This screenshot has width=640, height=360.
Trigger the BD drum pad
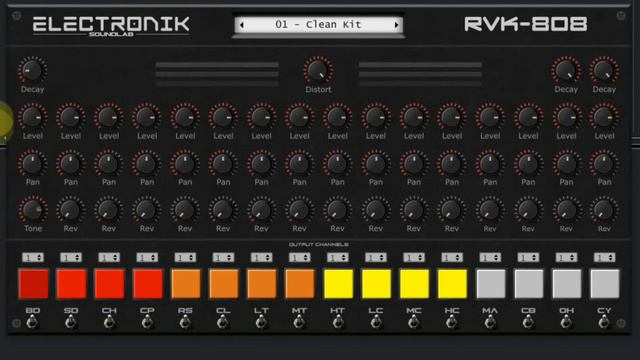tap(33, 284)
